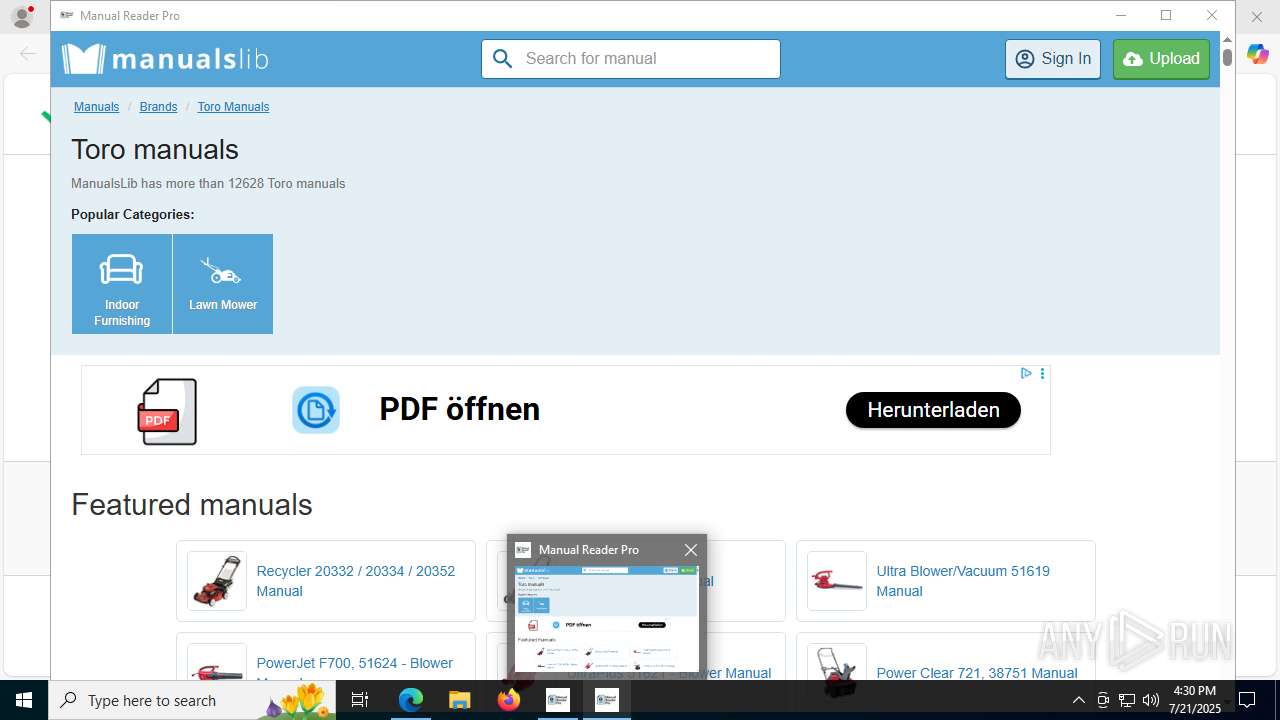Screen dimensions: 1280x720
Task: Open the ad options three-dot menu
Action: tap(1042, 373)
